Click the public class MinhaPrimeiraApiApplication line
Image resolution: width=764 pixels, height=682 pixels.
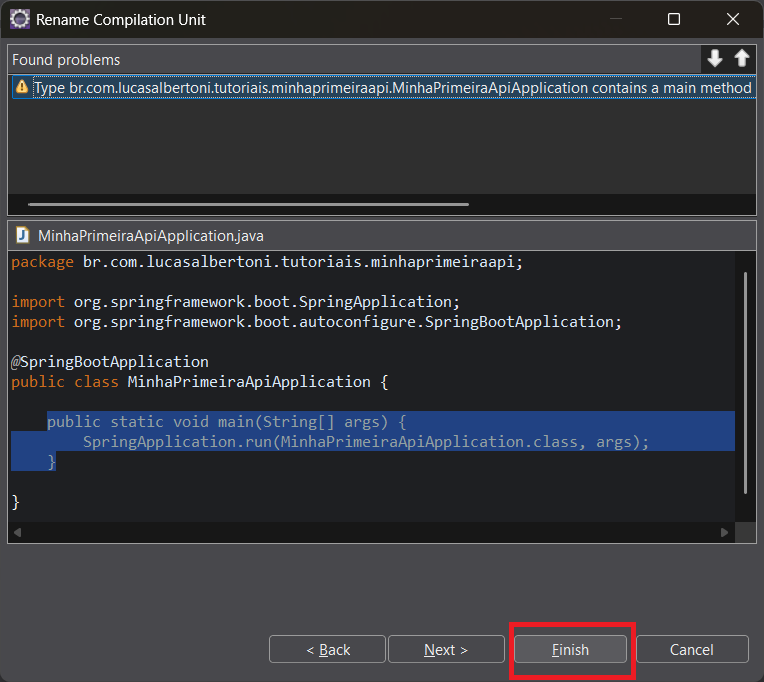point(200,382)
